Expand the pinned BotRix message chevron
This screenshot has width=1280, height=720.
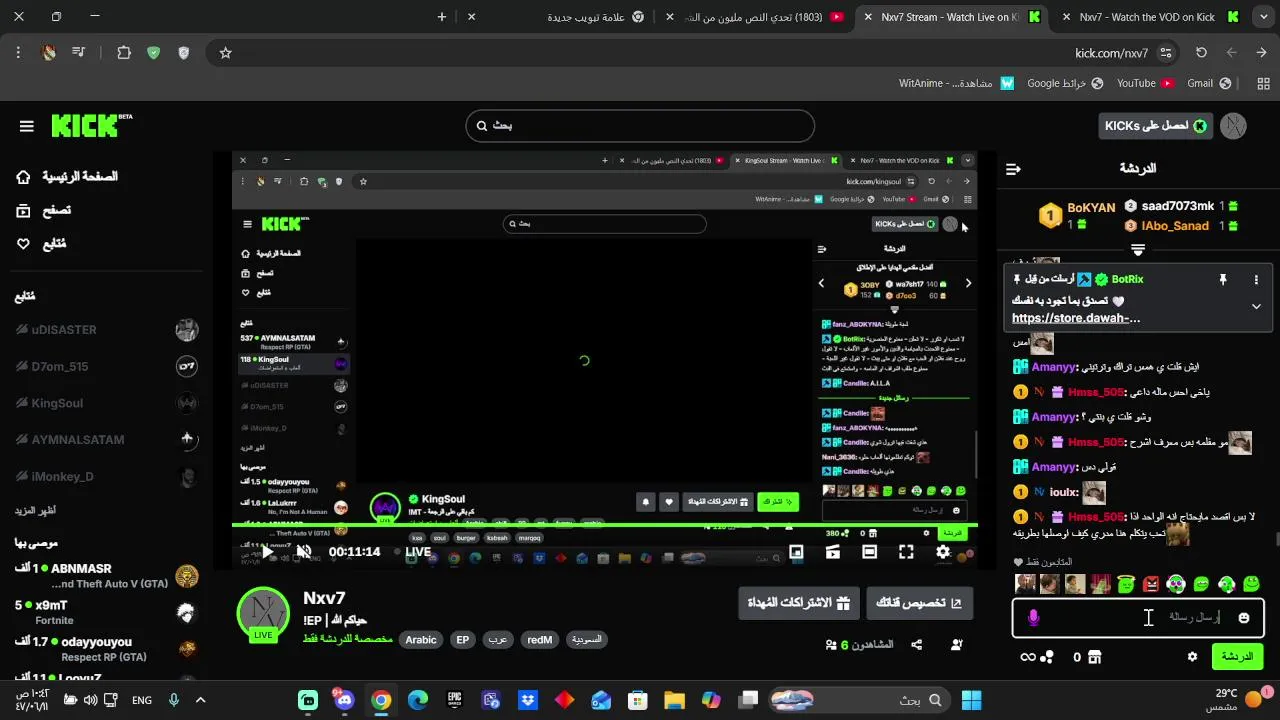tap(1256, 307)
